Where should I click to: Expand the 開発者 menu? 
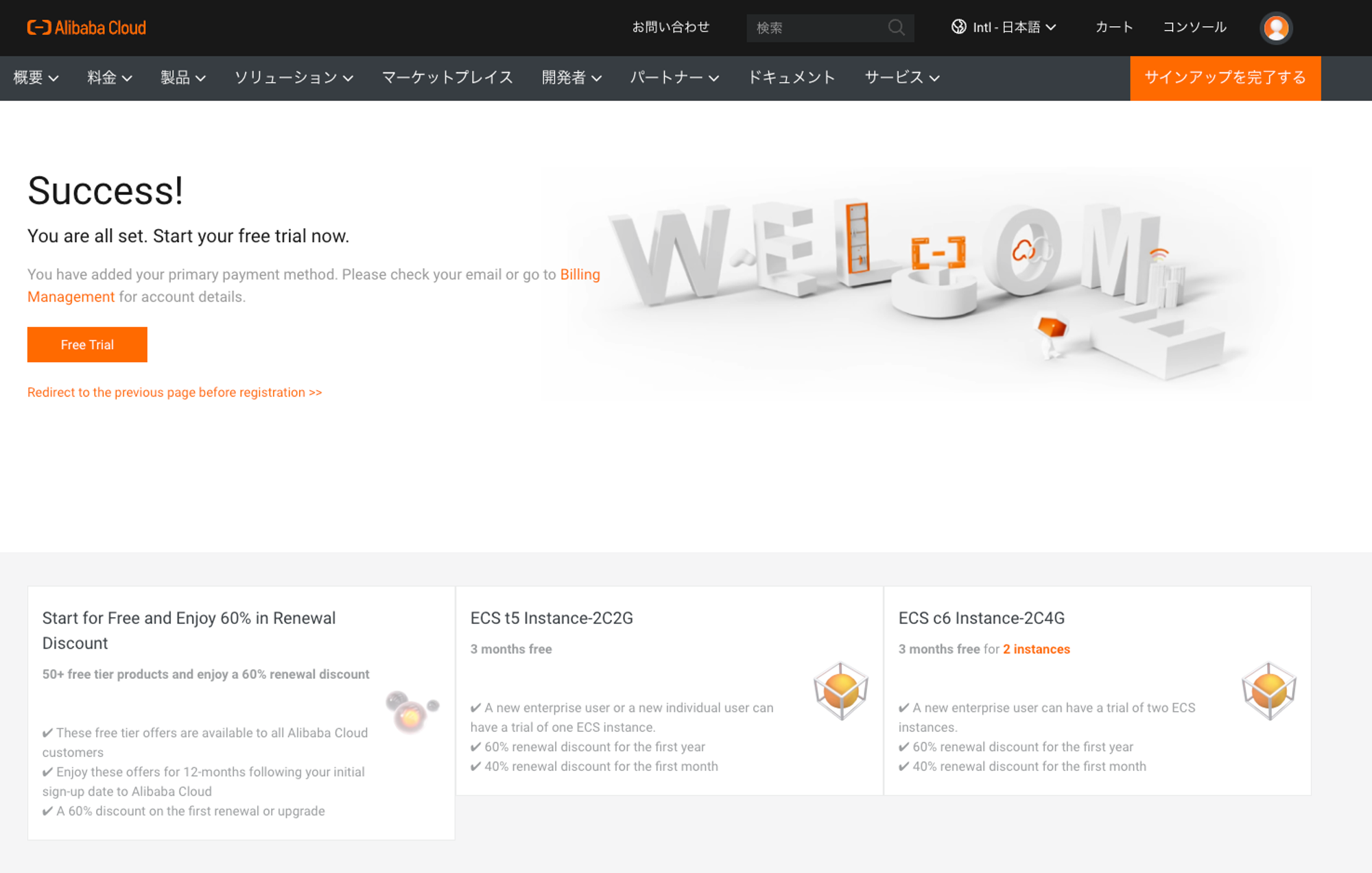tap(571, 77)
